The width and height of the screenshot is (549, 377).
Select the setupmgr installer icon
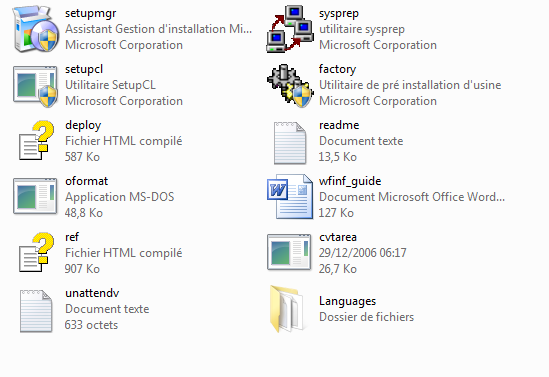[x=35, y=29]
